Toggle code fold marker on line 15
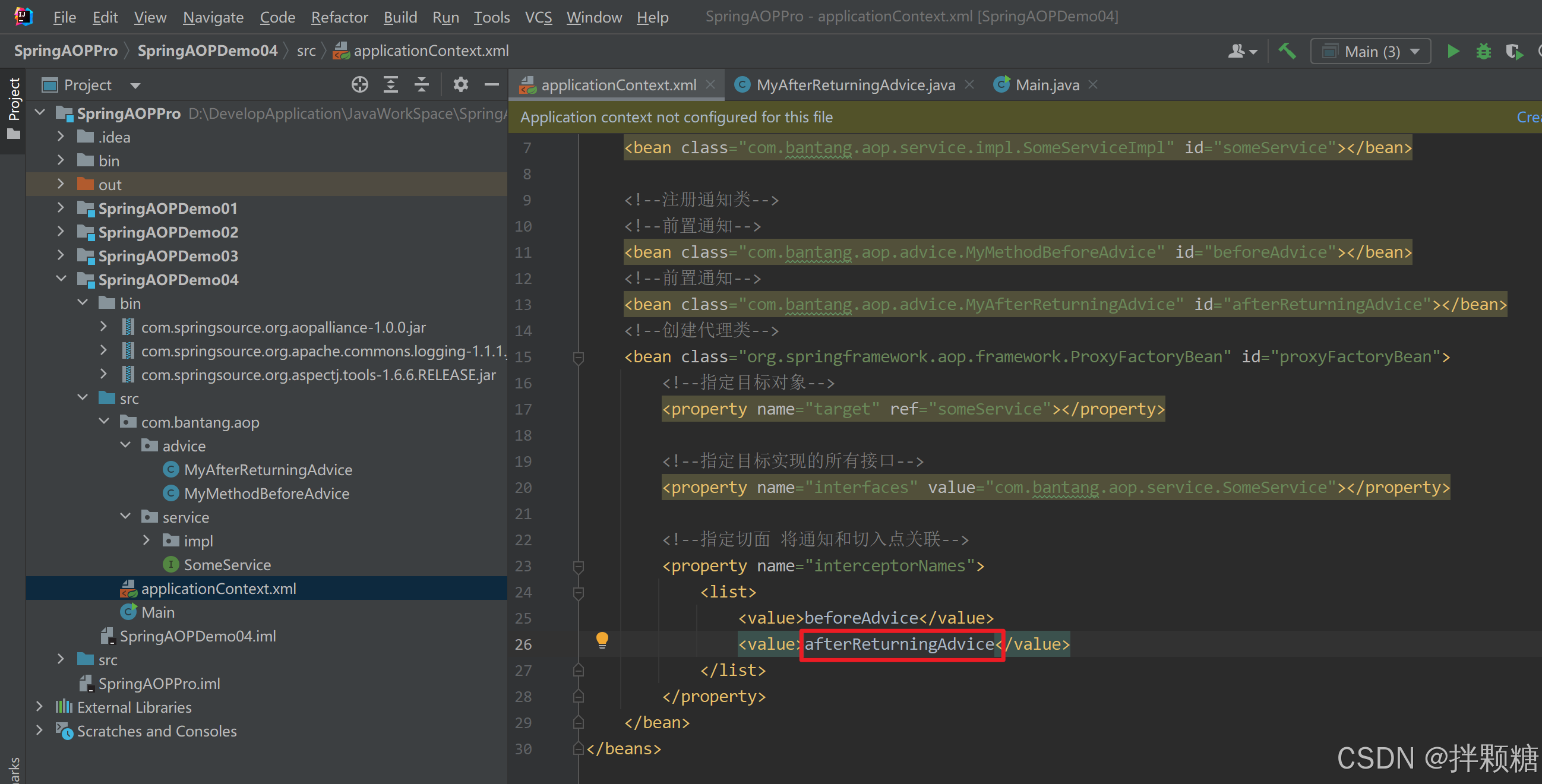The width and height of the screenshot is (1542, 784). [x=579, y=358]
